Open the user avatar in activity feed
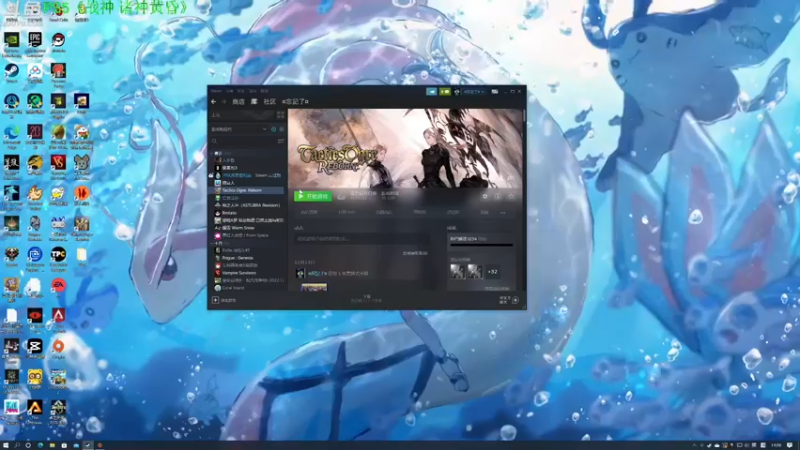Screen dimensions: 800x450 point(300,274)
